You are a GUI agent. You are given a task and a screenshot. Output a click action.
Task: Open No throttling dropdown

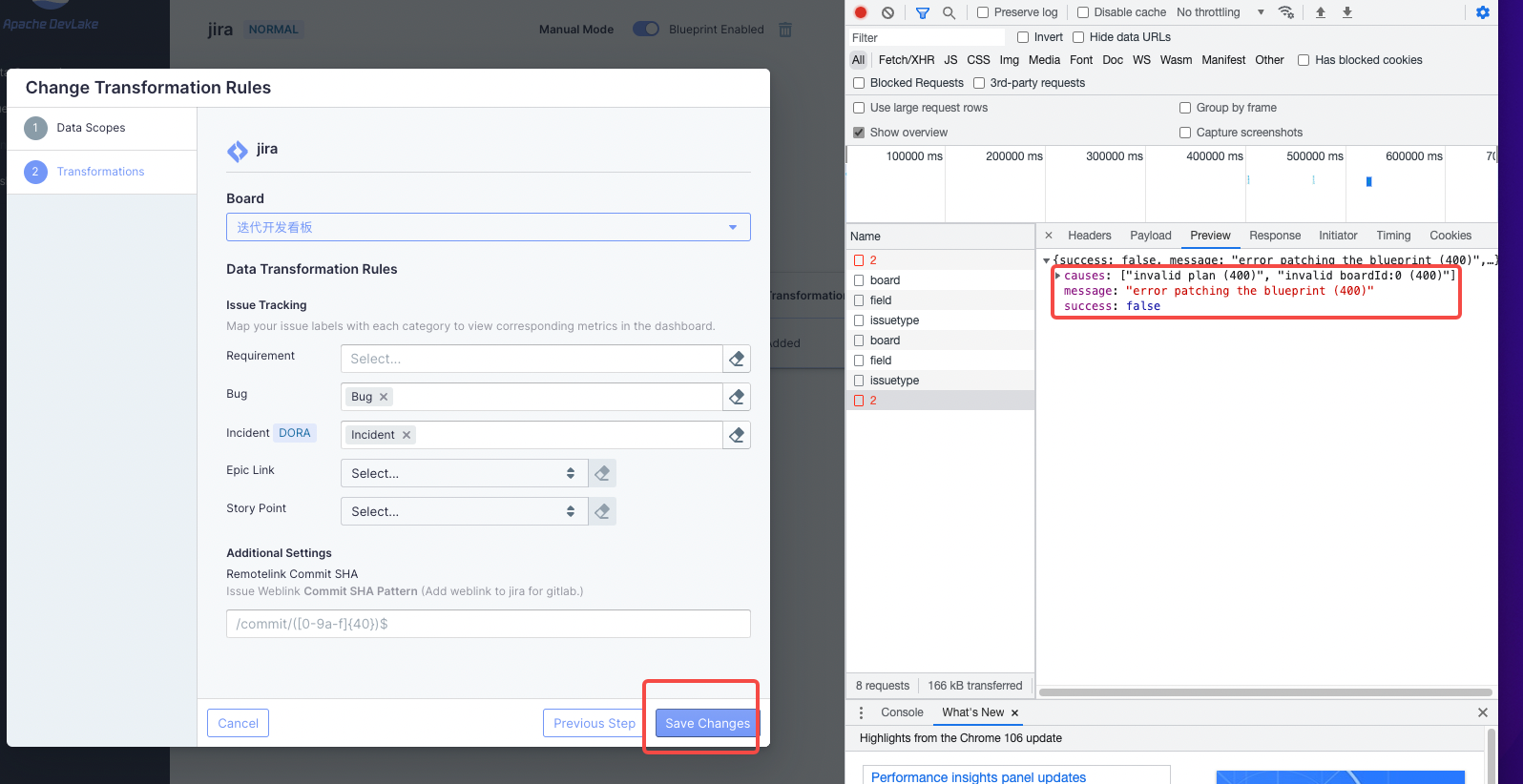(x=1220, y=12)
